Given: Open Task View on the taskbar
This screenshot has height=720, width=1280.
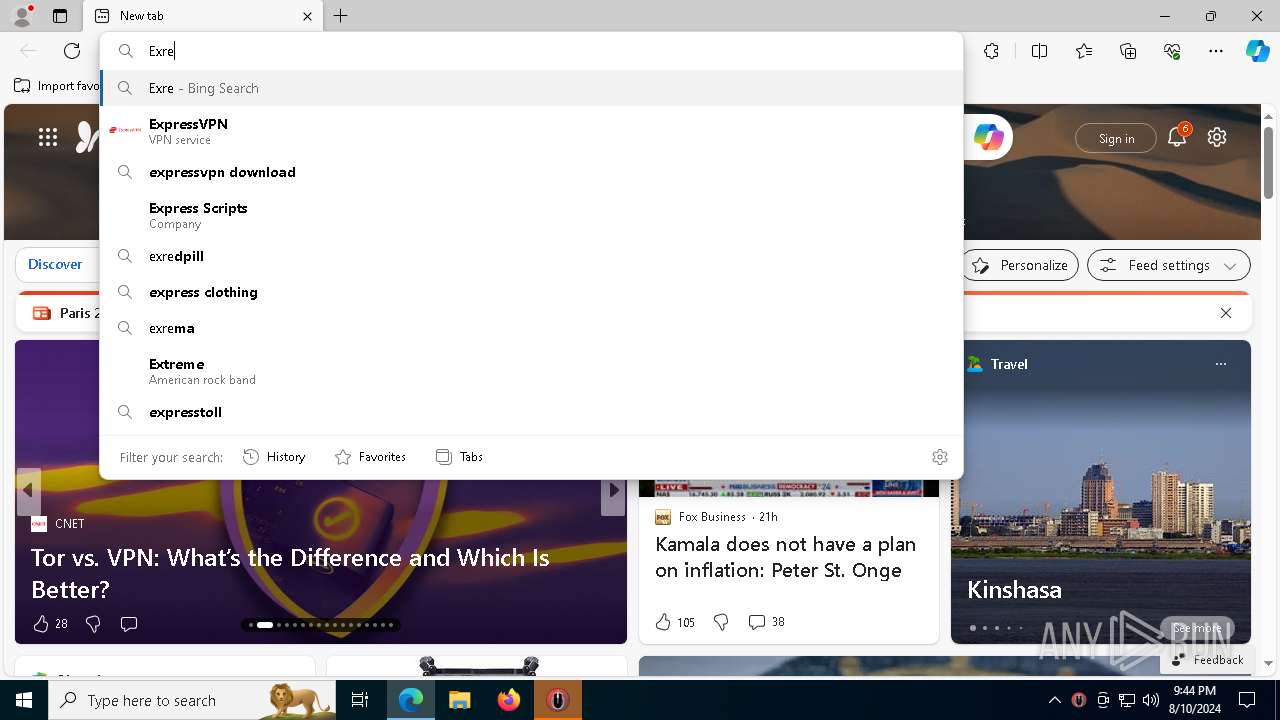Looking at the screenshot, I should tap(360, 700).
